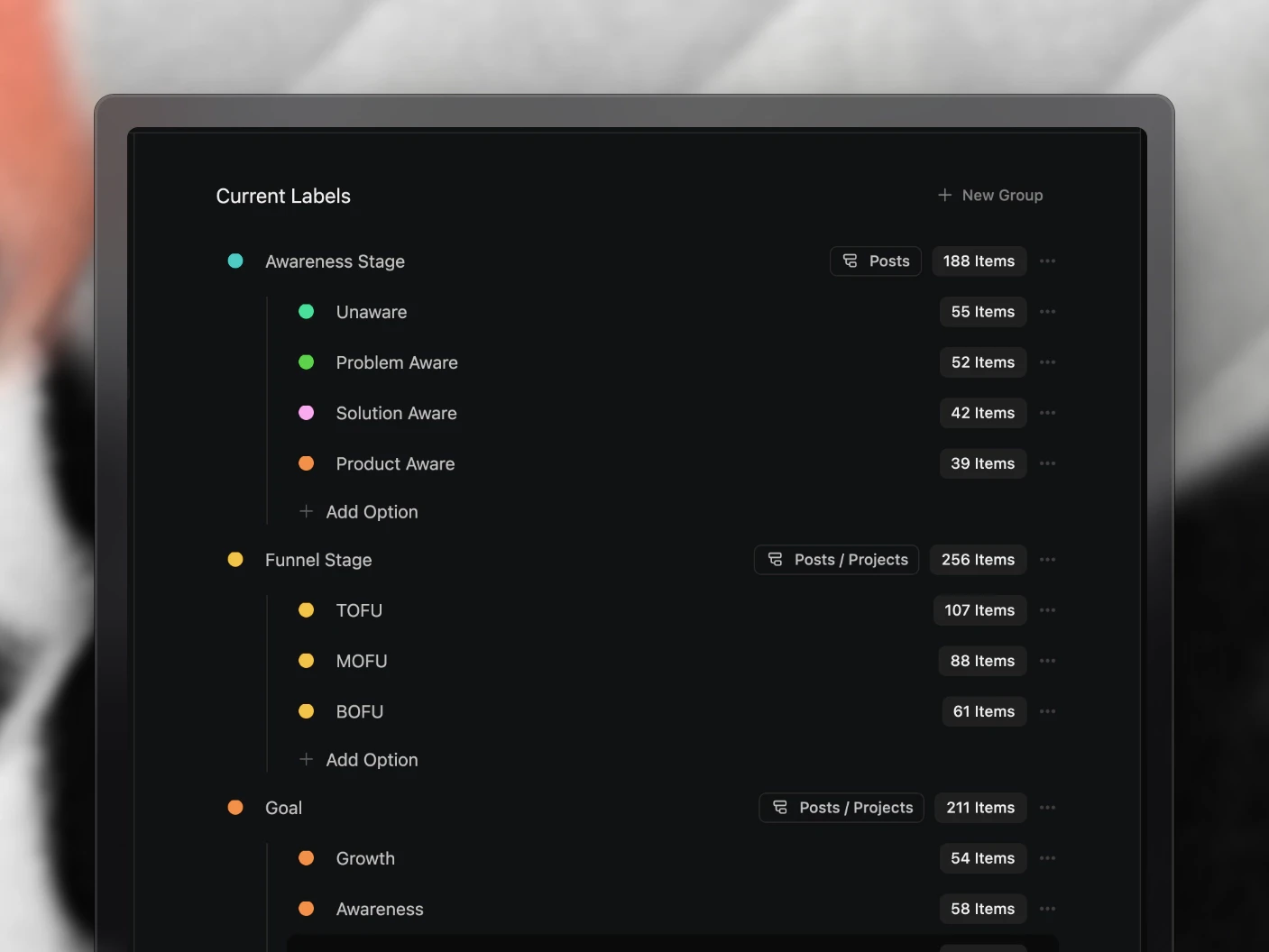Click the 188 Items count badge
This screenshot has width=1269, height=952.
click(x=979, y=261)
